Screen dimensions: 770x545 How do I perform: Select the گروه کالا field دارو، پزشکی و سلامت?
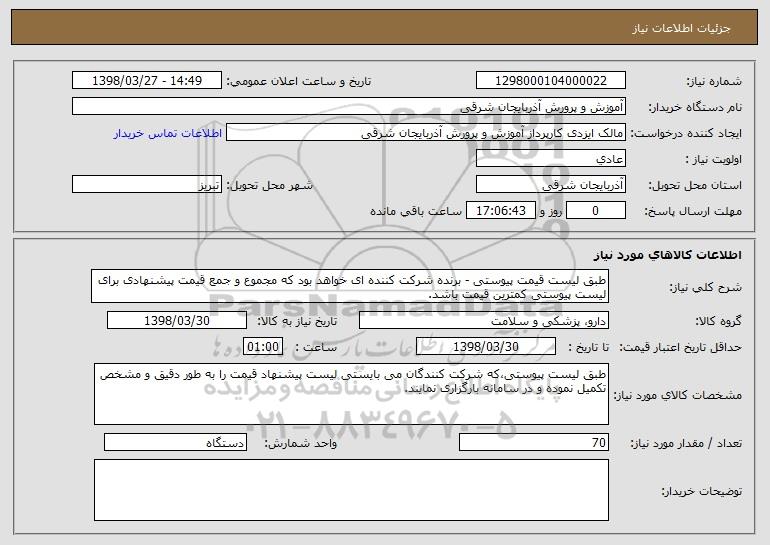[484, 321]
